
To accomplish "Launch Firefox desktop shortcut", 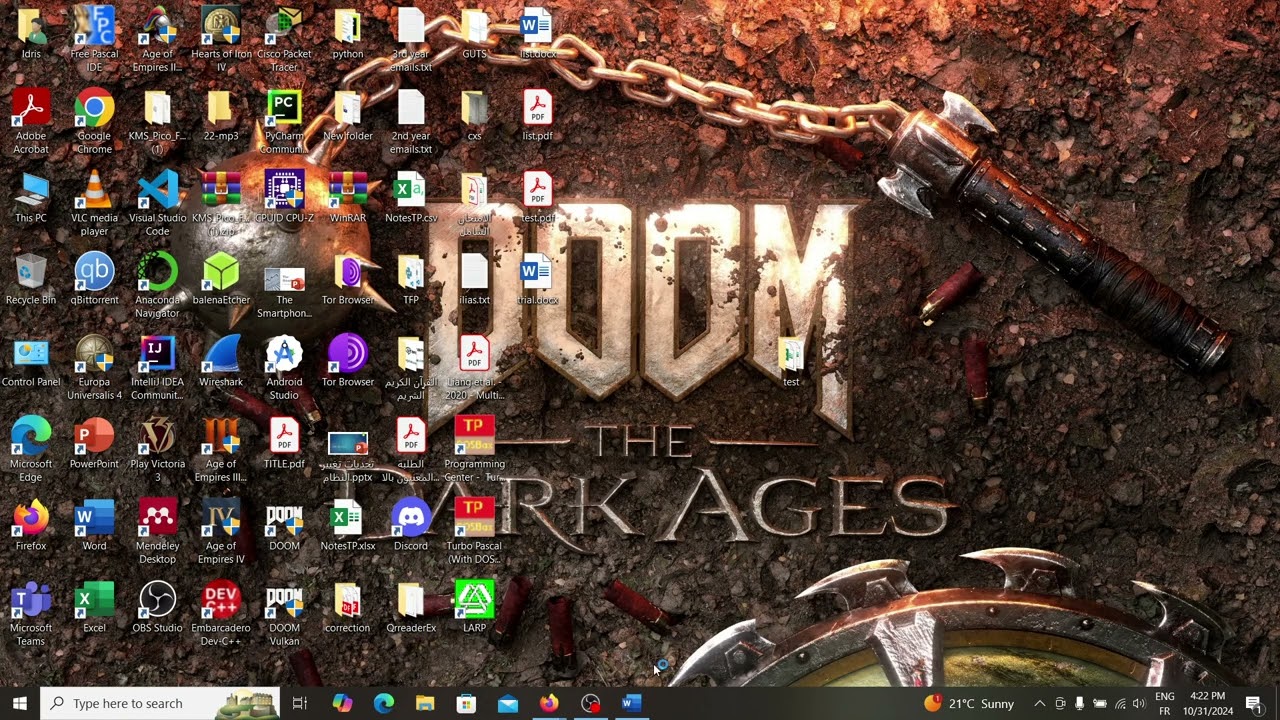I will pyautogui.click(x=31, y=525).
